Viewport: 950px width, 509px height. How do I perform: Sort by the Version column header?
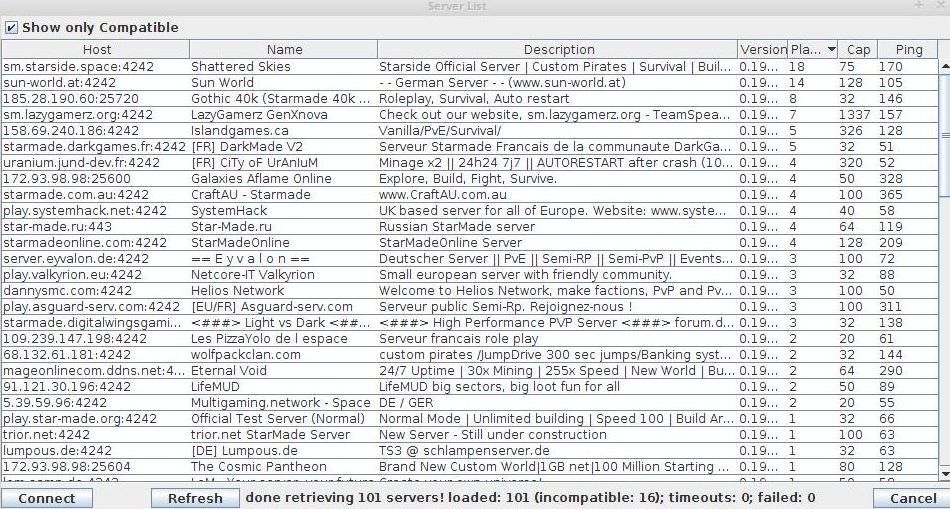pyautogui.click(x=763, y=50)
